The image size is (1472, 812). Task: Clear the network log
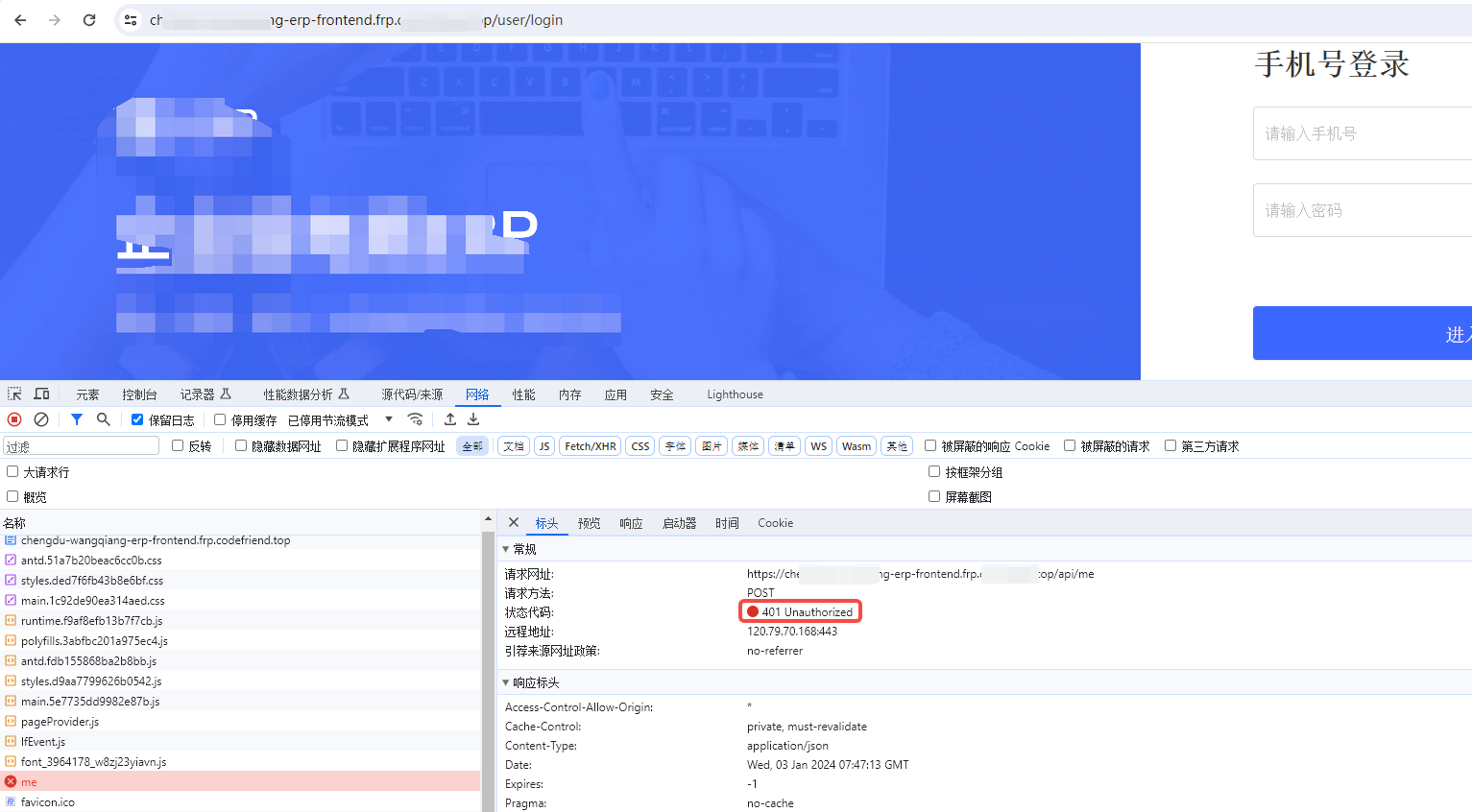pyautogui.click(x=41, y=419)
